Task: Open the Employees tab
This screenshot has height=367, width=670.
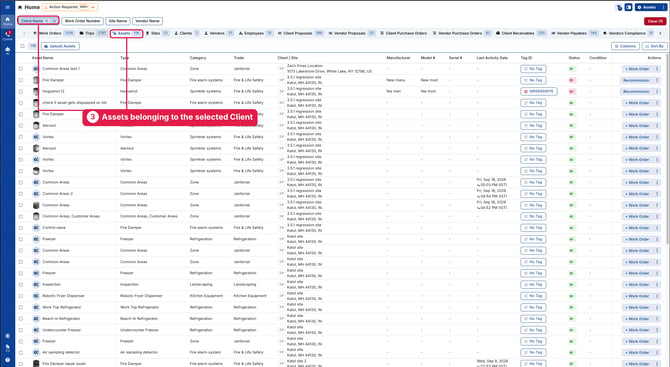Action: (255, 33)
